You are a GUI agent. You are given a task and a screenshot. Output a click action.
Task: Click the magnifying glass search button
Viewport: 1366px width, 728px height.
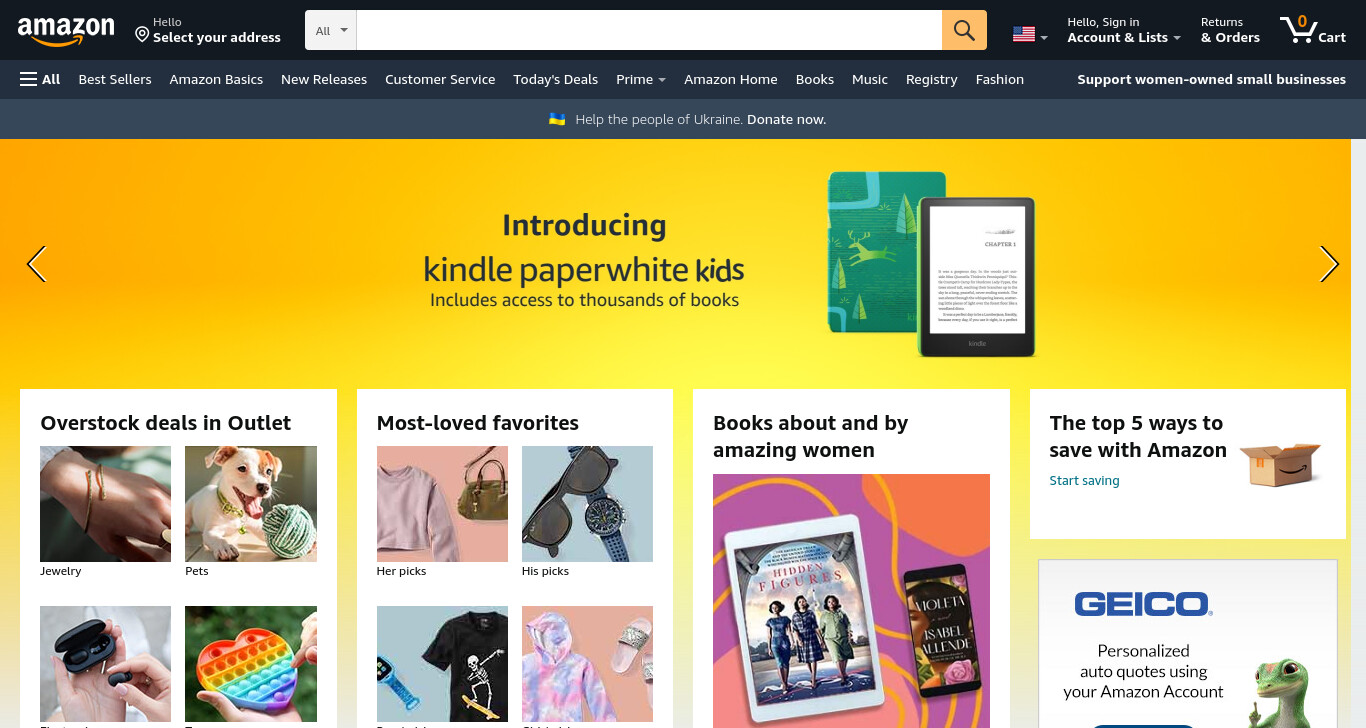point(964,30)
